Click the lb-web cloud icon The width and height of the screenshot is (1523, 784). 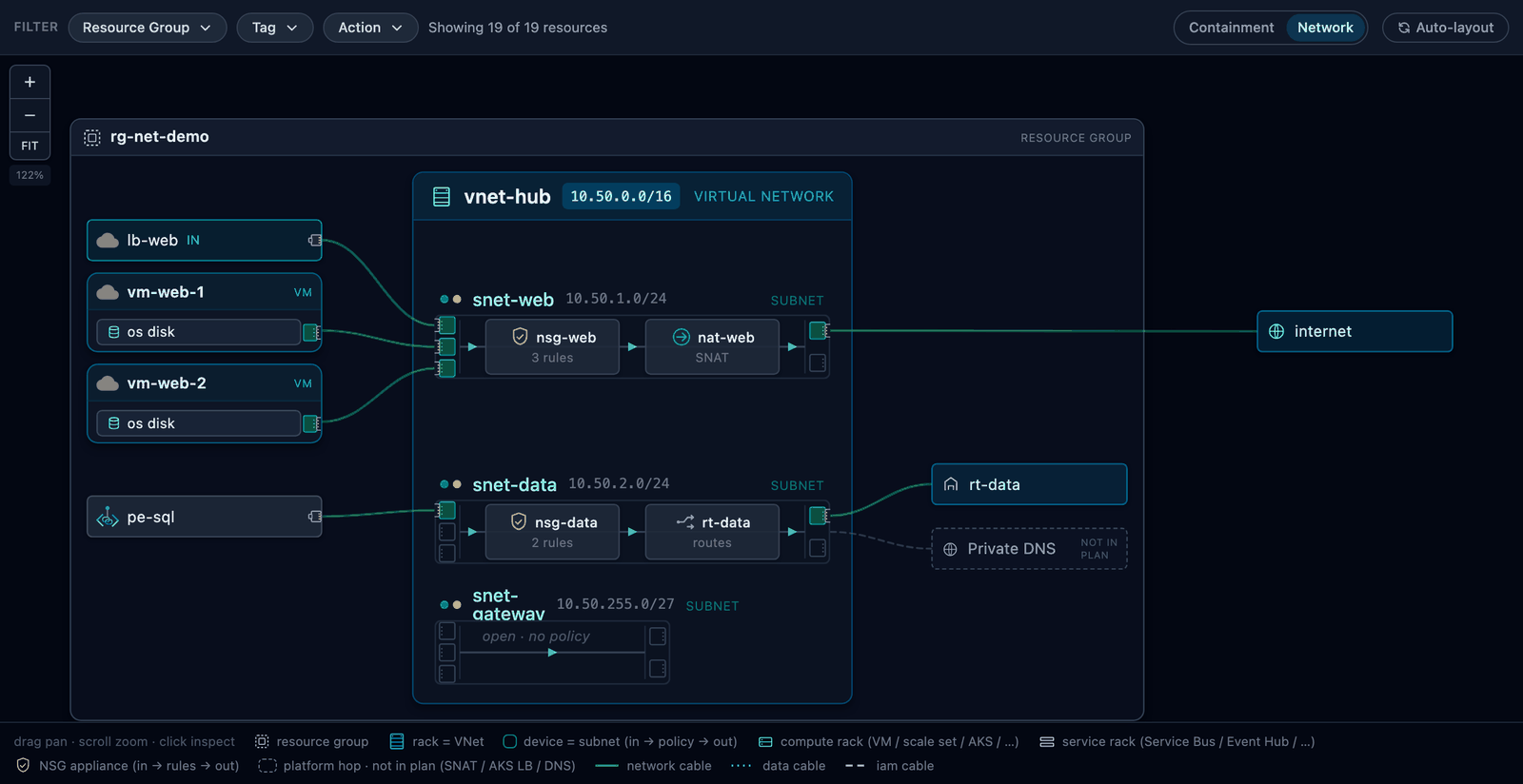108,241
